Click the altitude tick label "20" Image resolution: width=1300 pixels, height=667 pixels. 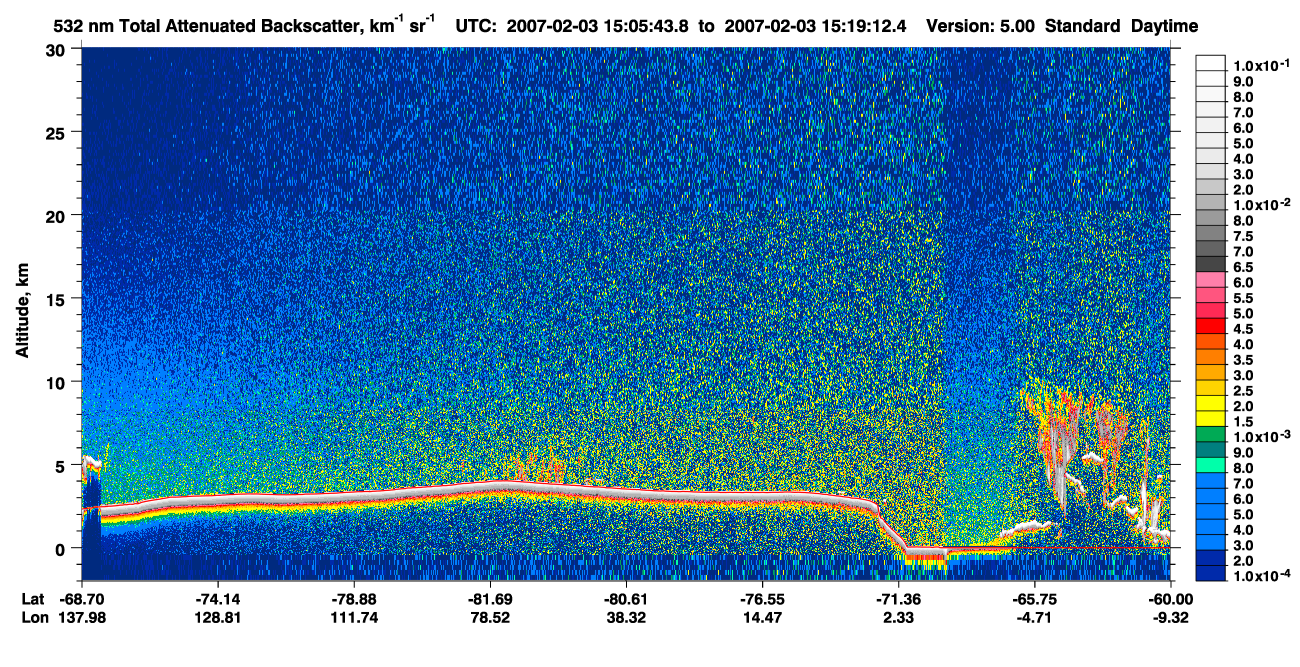click(x=58, y=216)
